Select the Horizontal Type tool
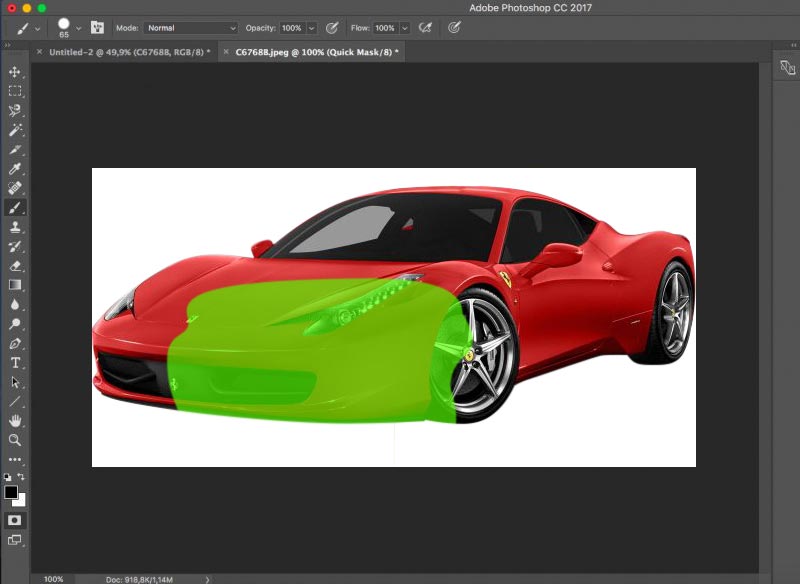This screenshot has width=800, height=584. (15, 362)
